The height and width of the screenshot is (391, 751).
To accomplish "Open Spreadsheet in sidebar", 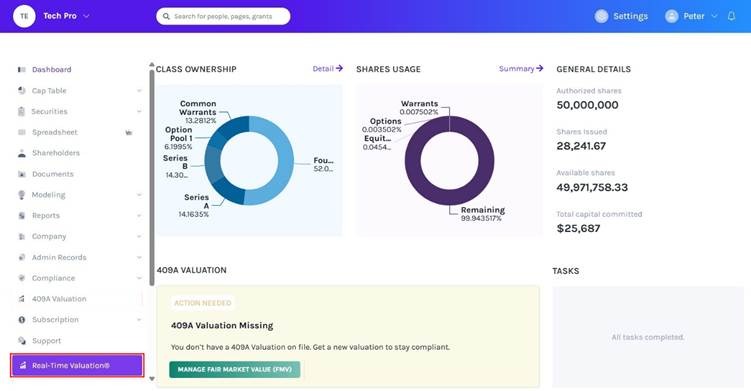I will click(x=55, y=132).
